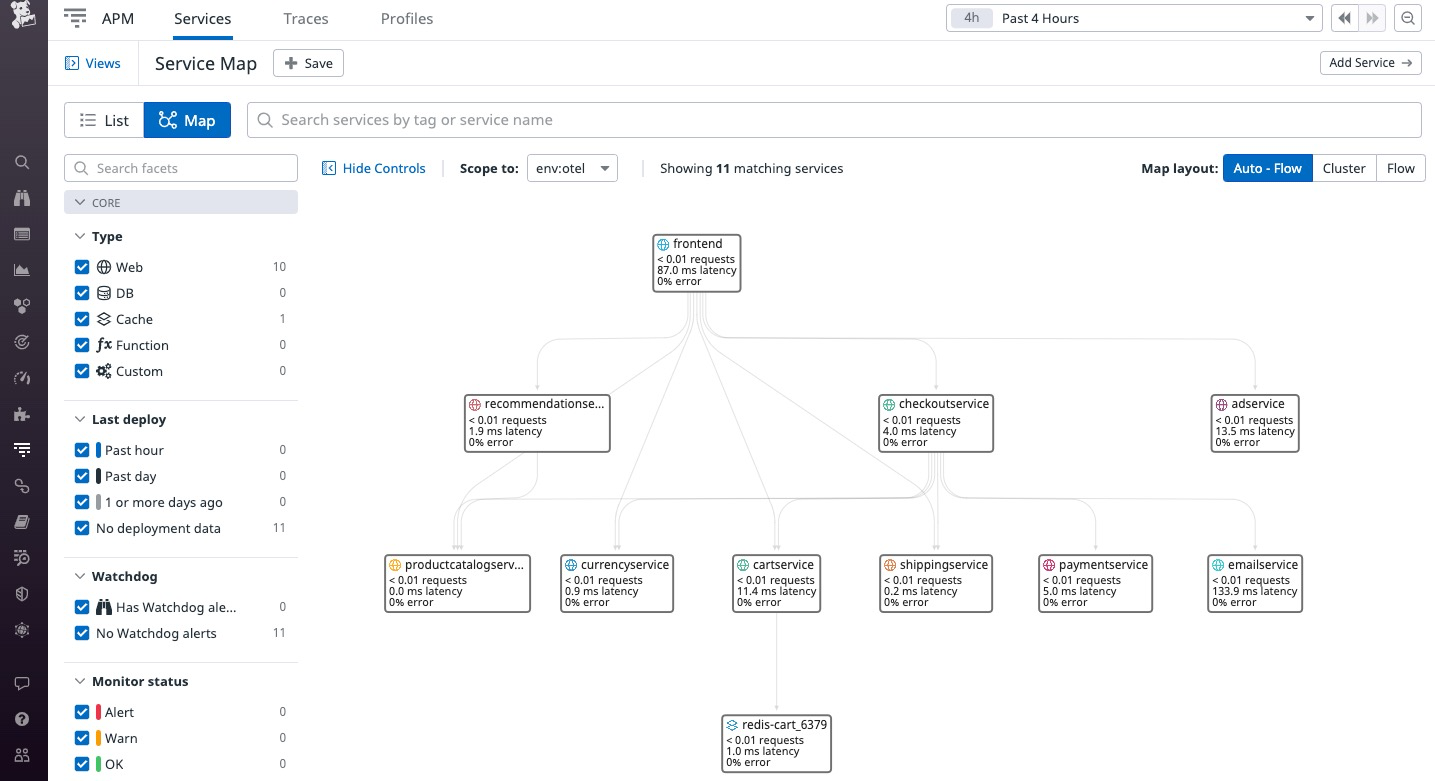Screen dimensions: 1435x781
Task: Uncheck the Web type checkbox
Action: point(82,267)
